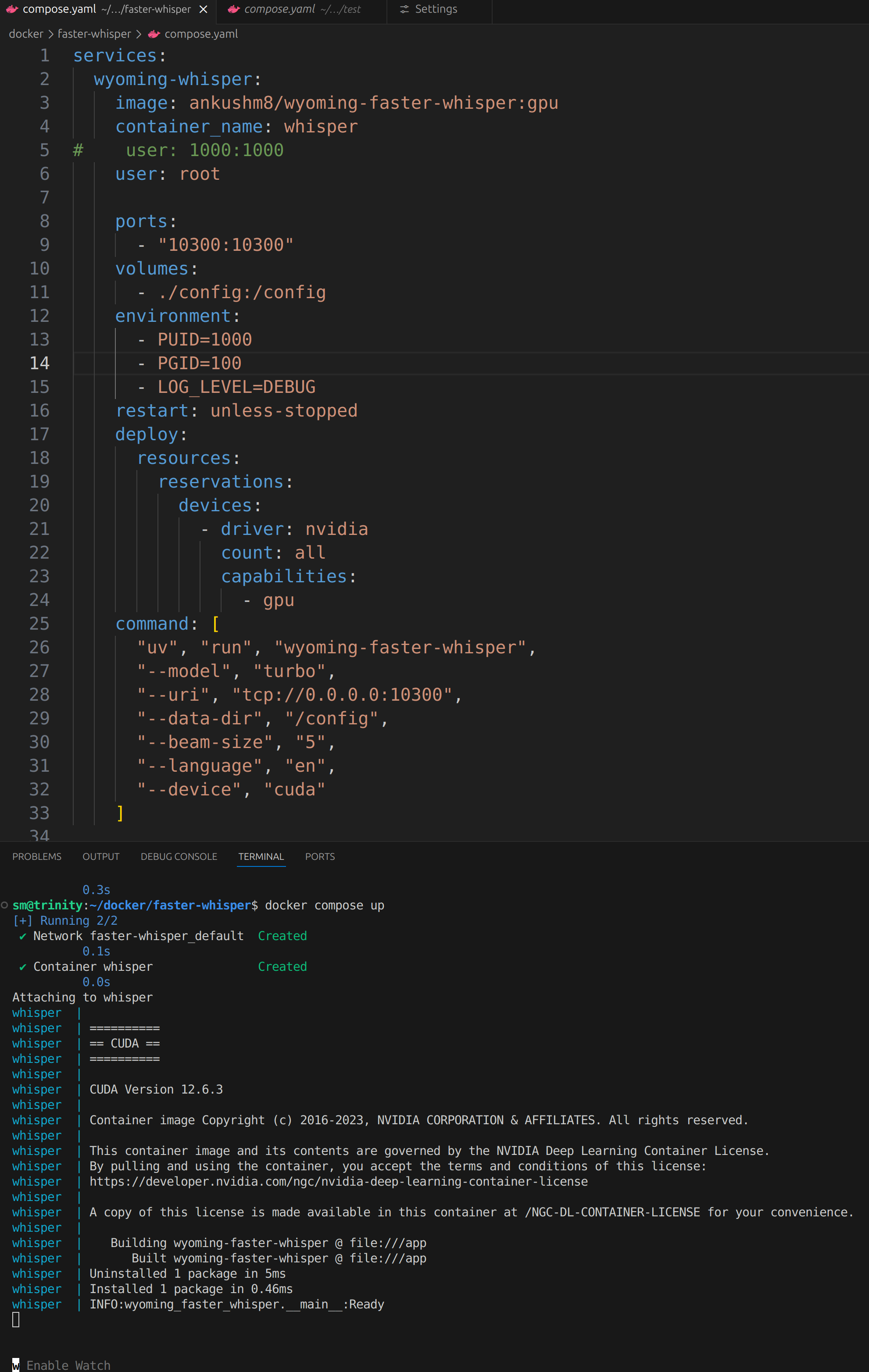Click the command decorator circle beside the terminal prompt

(4, 905)
